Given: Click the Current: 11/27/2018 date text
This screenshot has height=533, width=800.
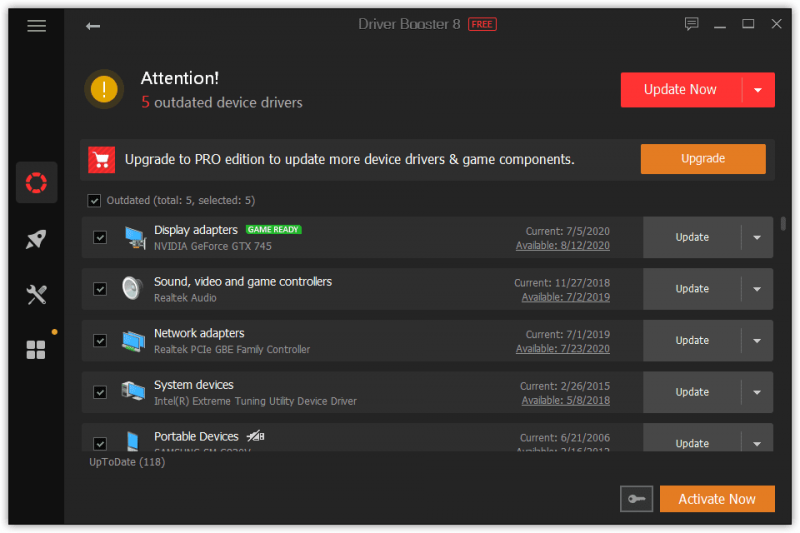Looking at the screenshot, I should tap(562, 283).
